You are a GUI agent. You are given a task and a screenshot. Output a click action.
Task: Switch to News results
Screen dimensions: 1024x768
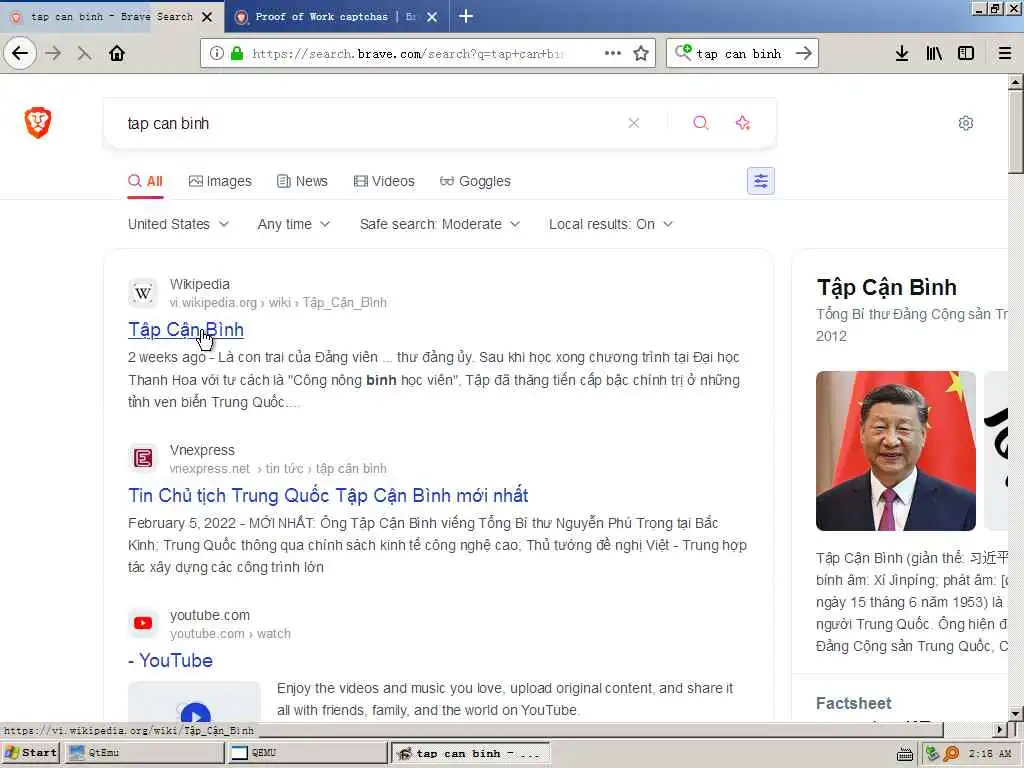coord(302,181)
